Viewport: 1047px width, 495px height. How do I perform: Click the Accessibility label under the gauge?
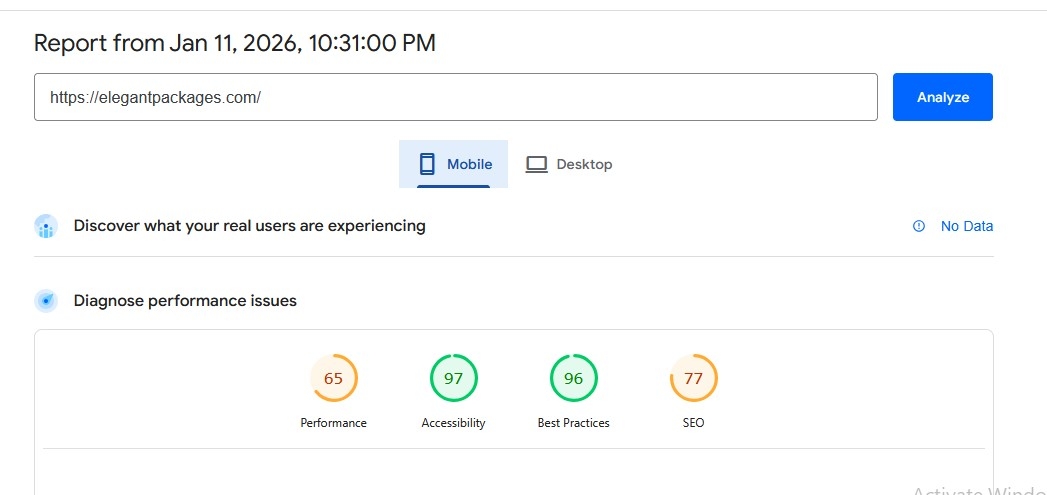pos(453,423)
